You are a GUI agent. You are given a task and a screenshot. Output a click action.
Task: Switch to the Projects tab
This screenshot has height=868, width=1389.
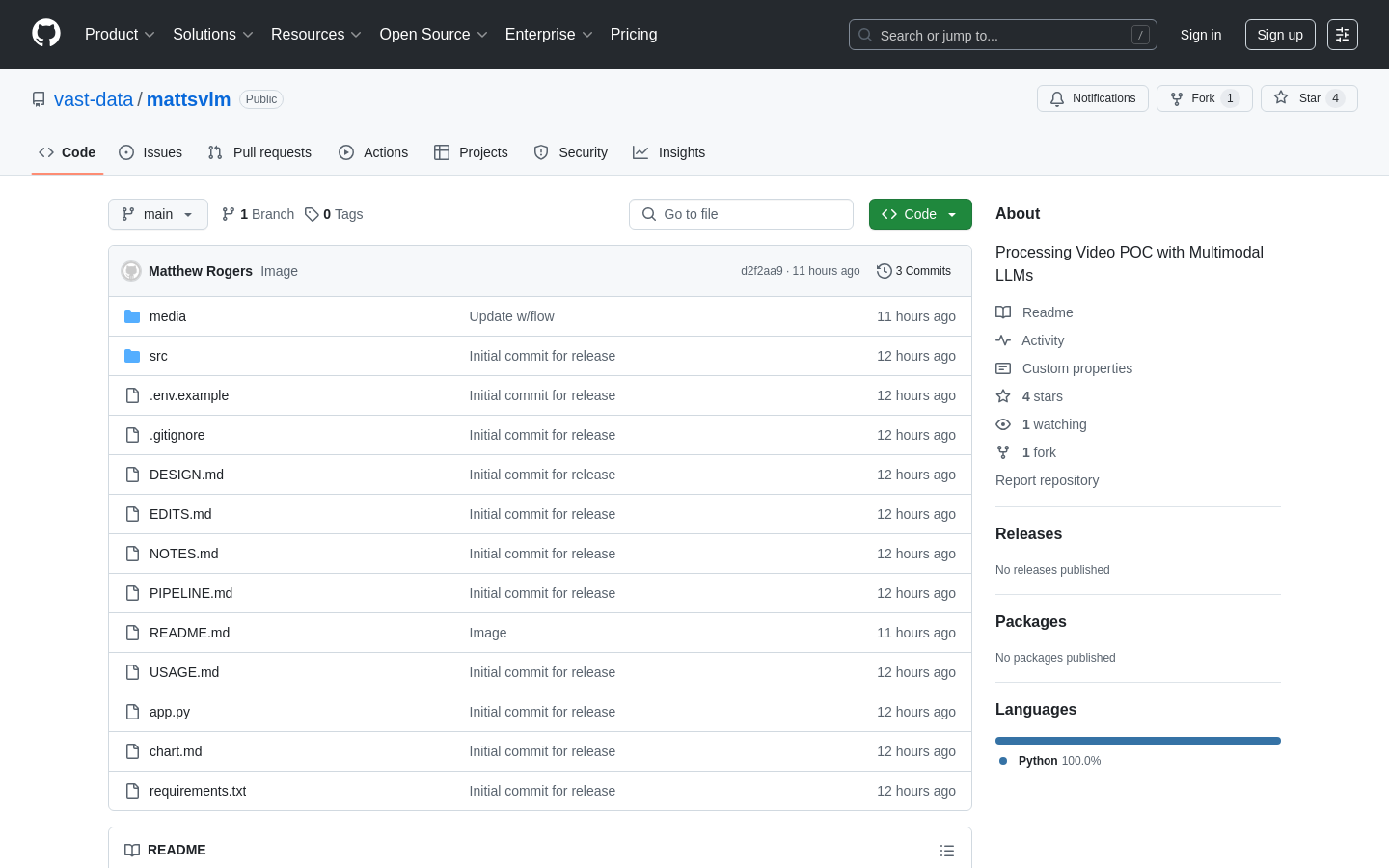coord(471,152)
